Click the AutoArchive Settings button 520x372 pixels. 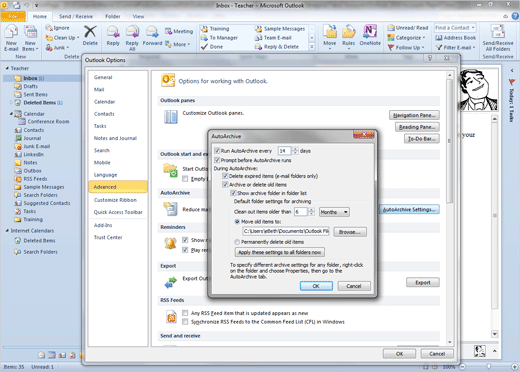coord(409,209)
